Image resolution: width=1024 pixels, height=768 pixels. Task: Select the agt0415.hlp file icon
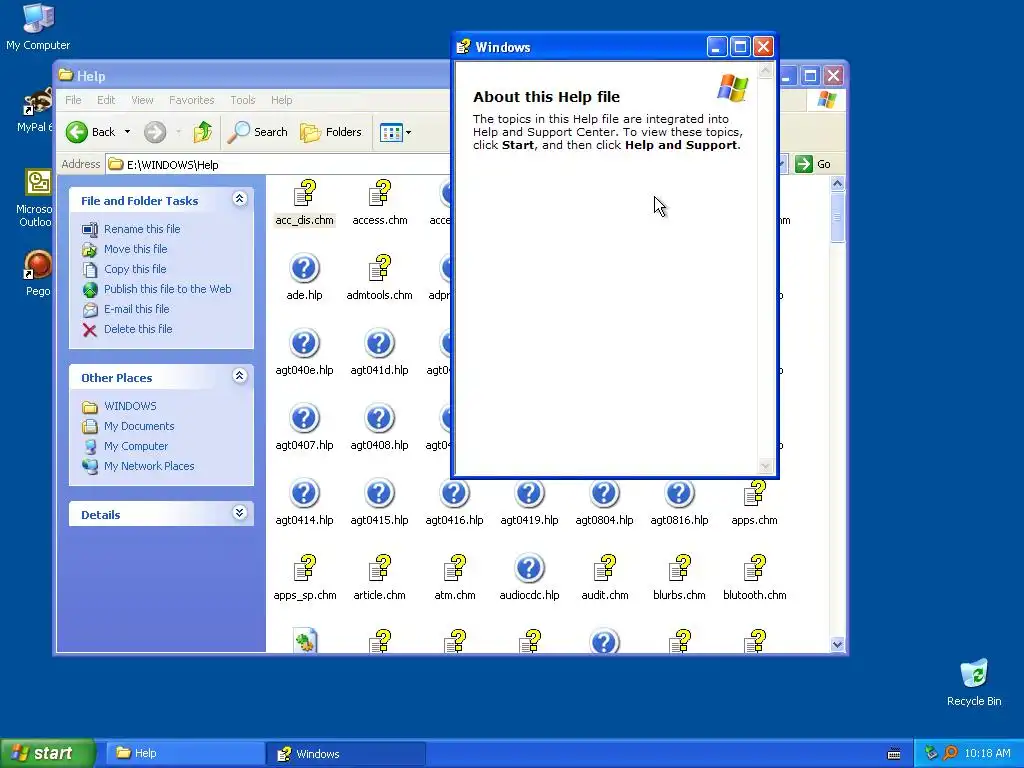click(379, 494)
